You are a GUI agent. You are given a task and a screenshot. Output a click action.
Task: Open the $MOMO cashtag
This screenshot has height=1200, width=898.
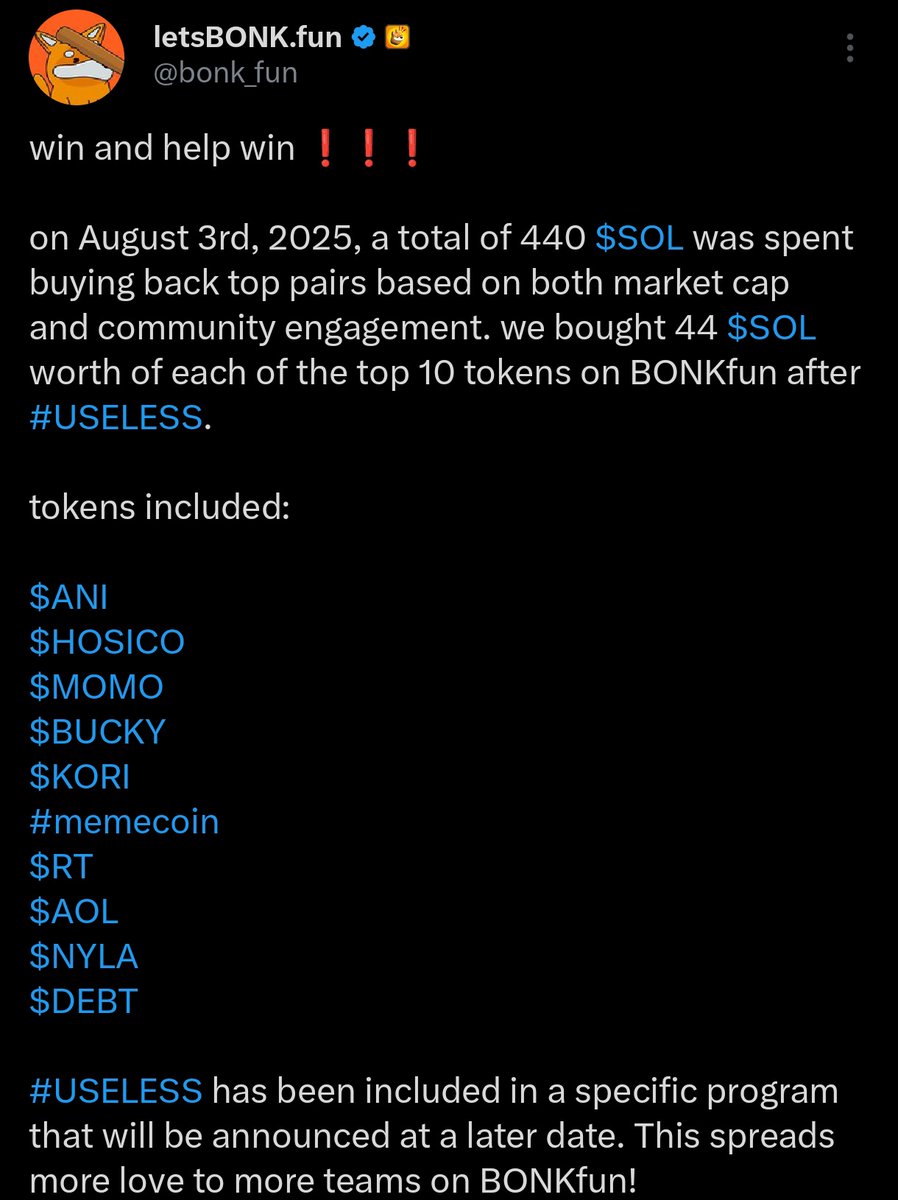tap(96, 687)
